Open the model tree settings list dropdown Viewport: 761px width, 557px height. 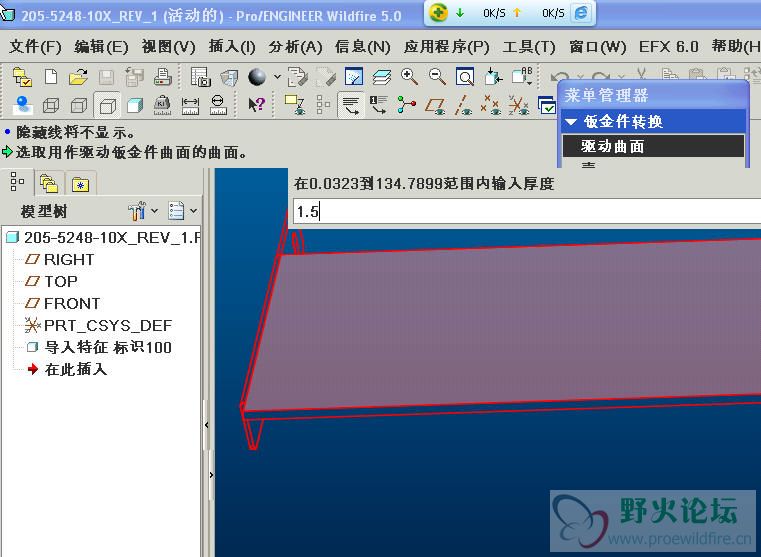(x=182, y=211)
